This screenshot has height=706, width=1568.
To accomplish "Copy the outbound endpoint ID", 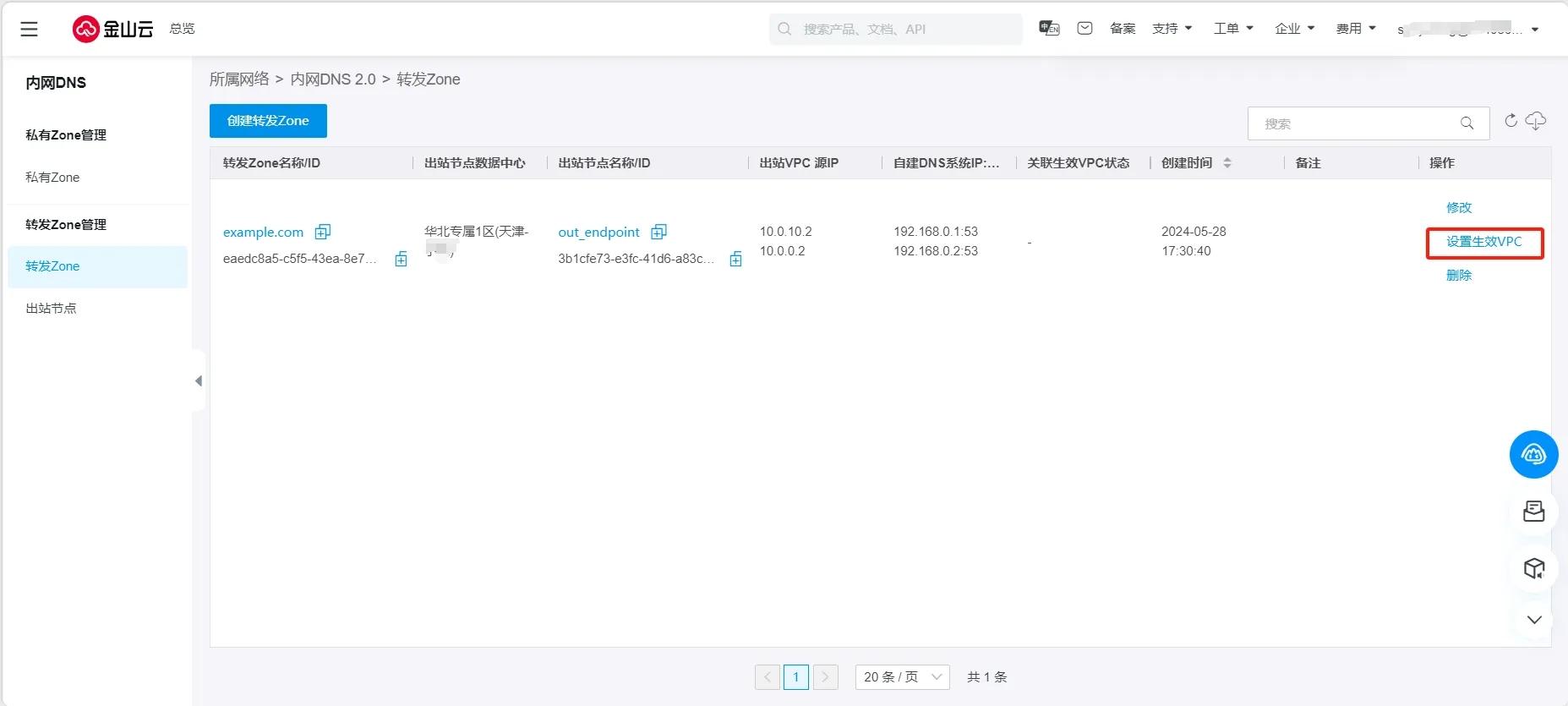I will click(x=735, y=260).
